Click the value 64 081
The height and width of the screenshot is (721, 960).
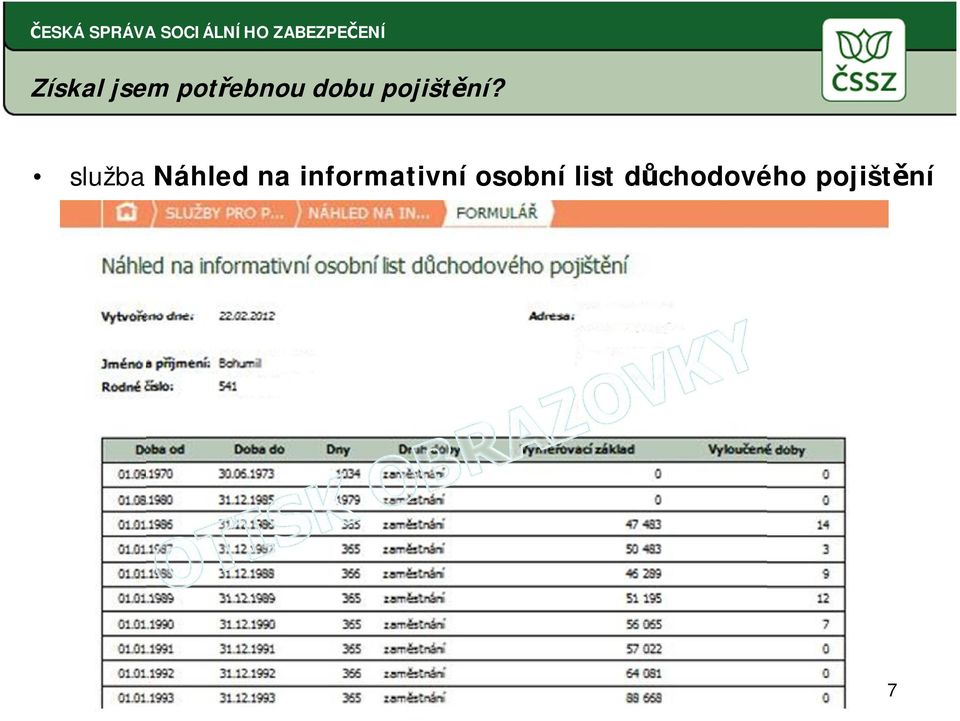(644, 673)
